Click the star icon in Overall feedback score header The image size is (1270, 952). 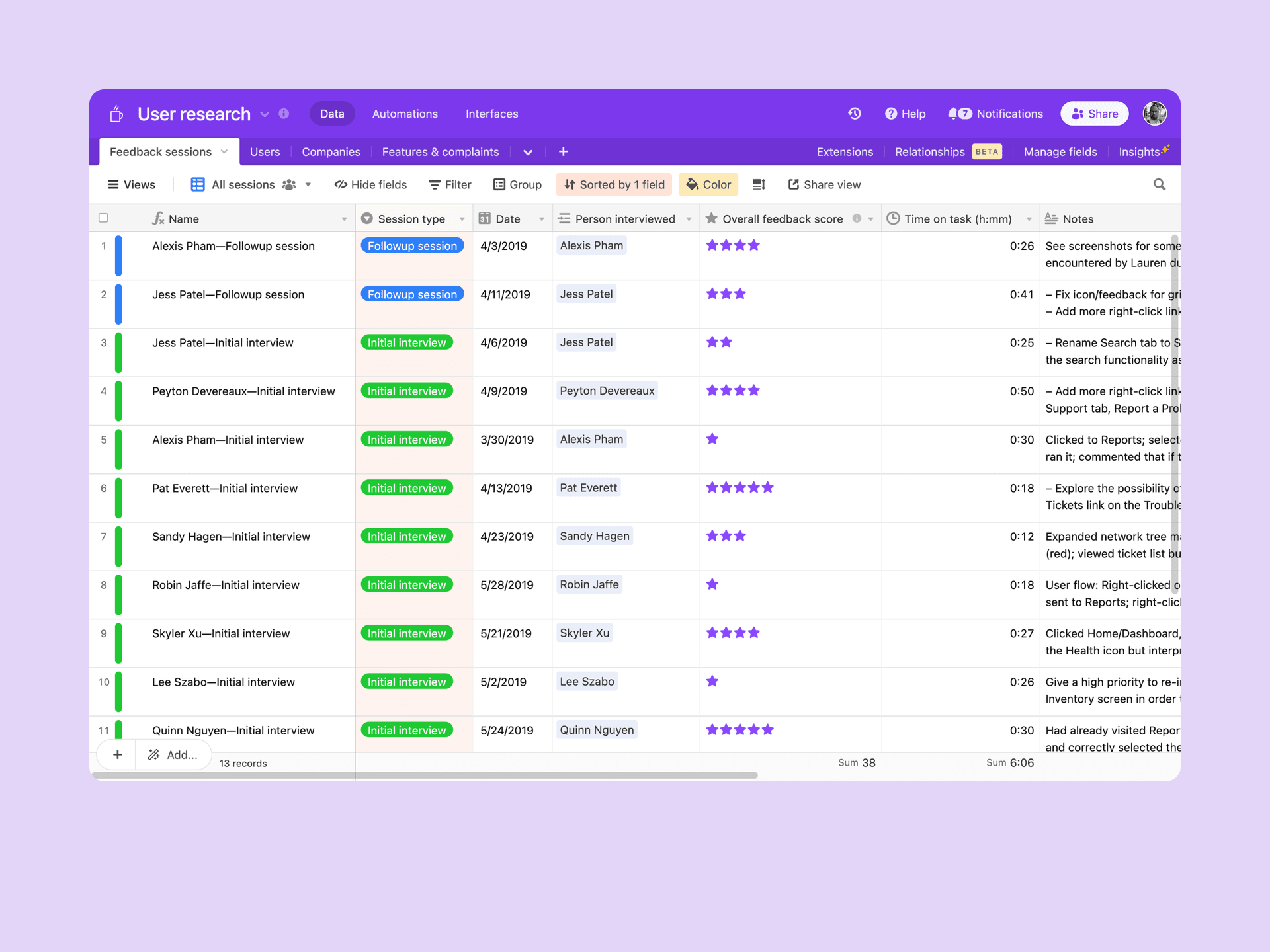pos(712,218)
